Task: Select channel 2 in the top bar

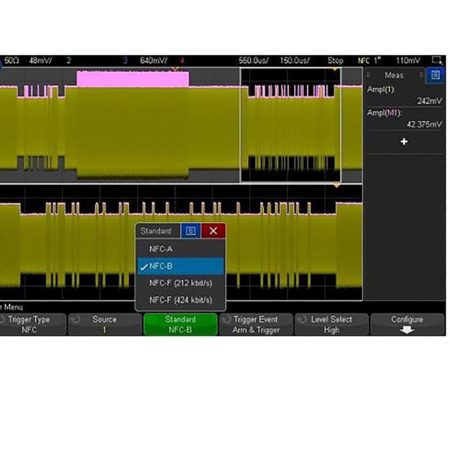Action: [68, 60]
